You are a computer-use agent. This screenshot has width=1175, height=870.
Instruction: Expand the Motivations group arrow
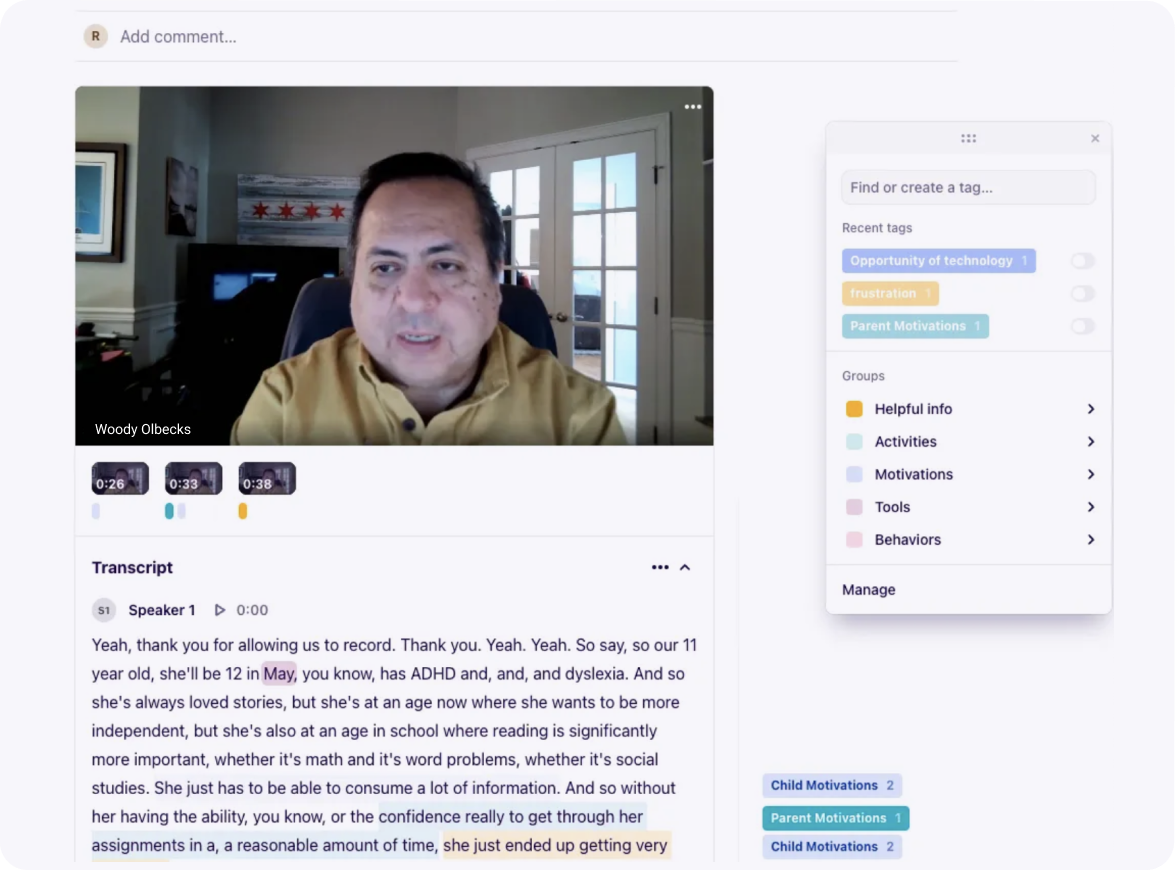[x=1090, y=474]
